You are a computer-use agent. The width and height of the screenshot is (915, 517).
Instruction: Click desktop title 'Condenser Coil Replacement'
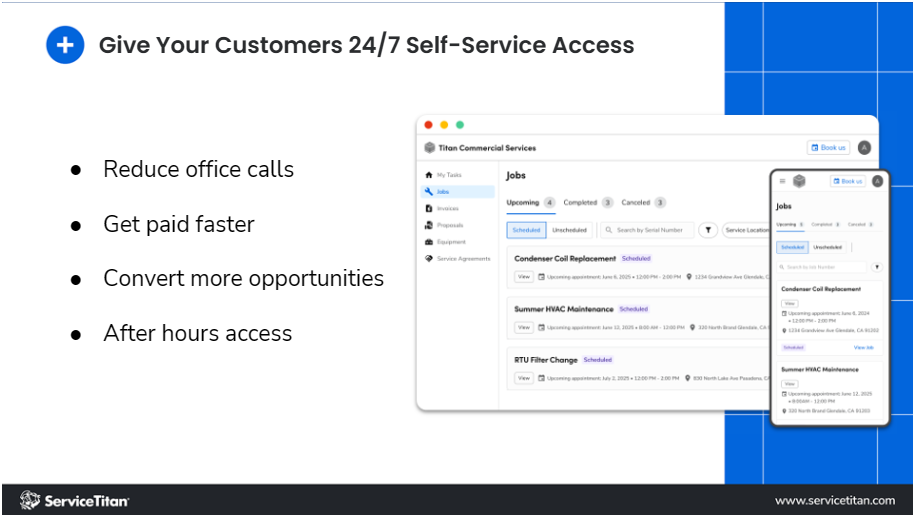tap(565, 258)
